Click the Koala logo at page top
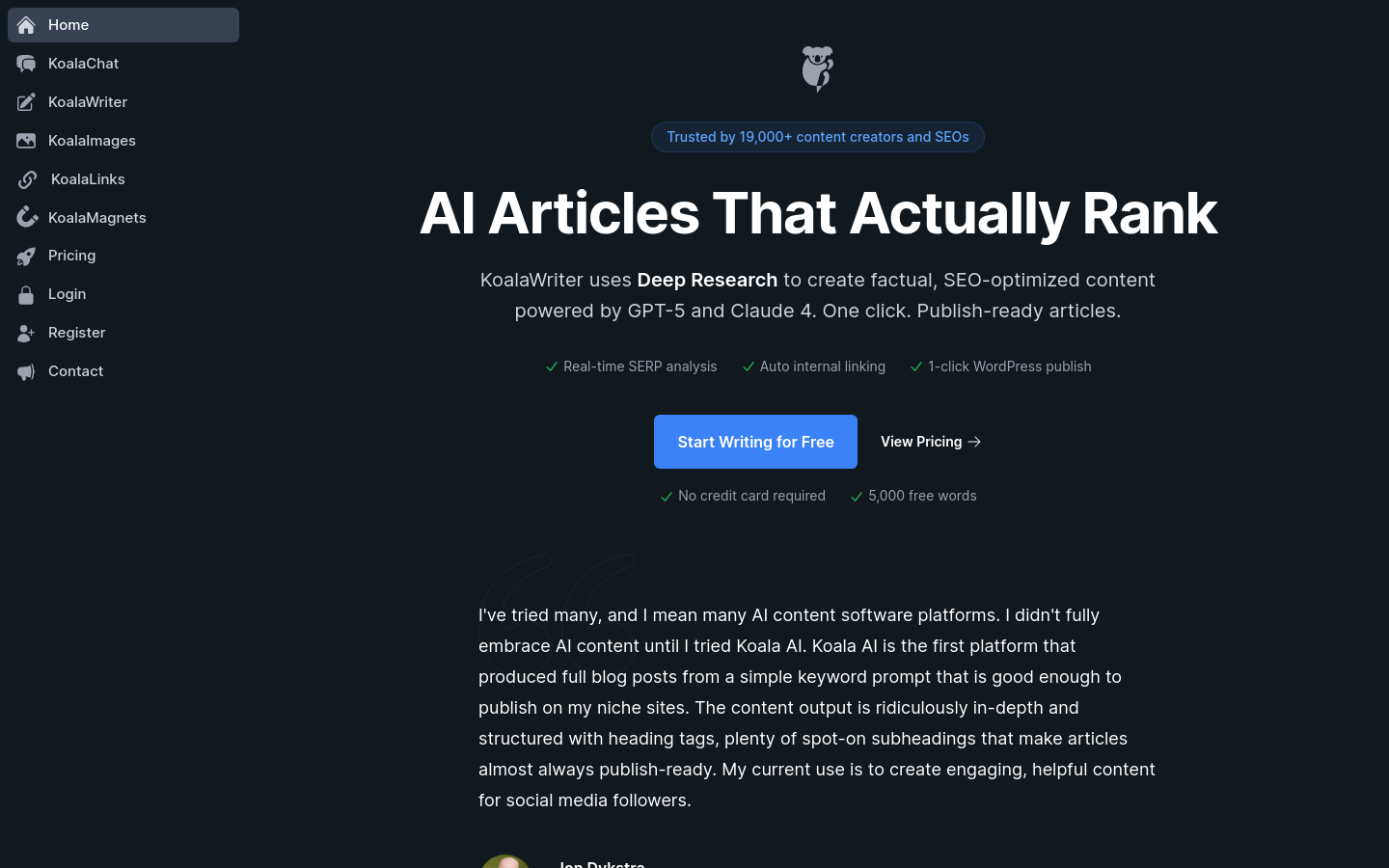The image size is (1389, 868). click(818, 68)
